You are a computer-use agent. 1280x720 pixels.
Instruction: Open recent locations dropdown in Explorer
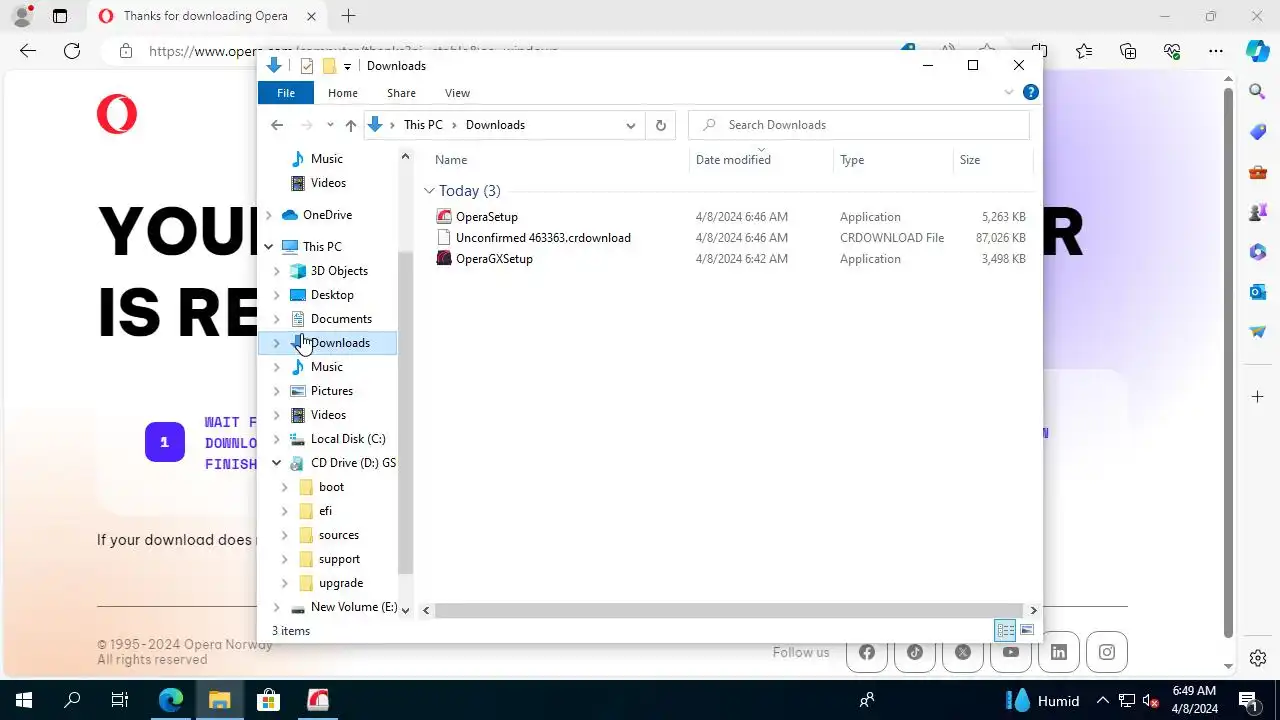pyautogui.click(x=330, y=125)
